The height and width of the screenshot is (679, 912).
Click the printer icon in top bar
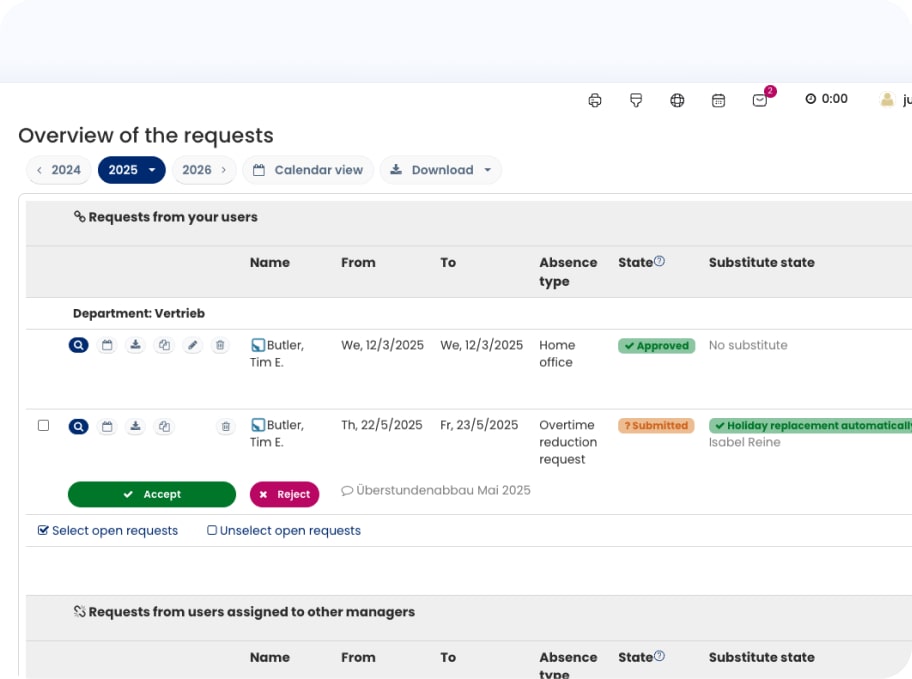595,100
